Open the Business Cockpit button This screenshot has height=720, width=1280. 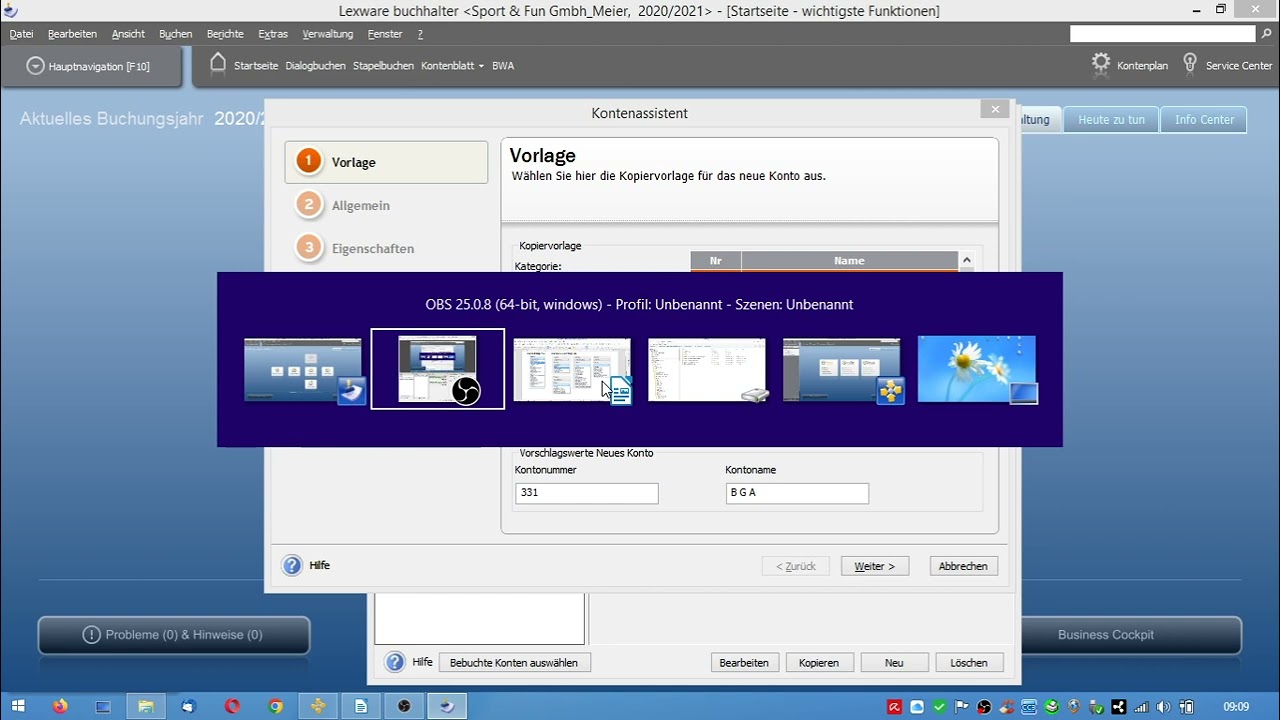tap(1106, 635)
